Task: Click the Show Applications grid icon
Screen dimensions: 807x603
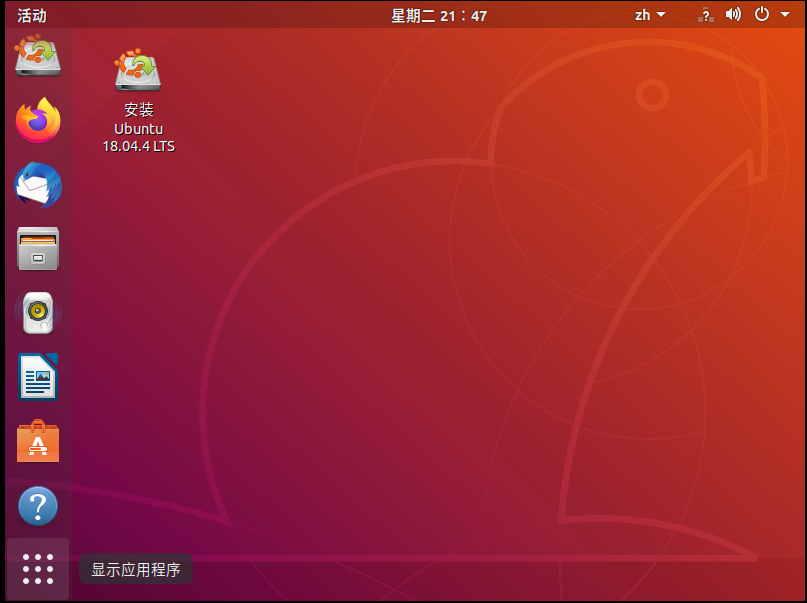Action: 37,568
